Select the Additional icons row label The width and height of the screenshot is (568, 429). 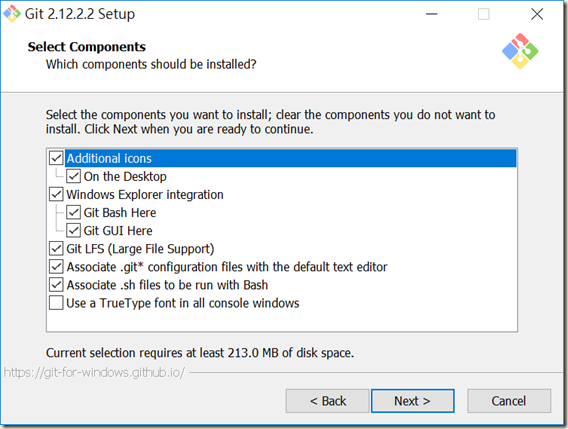109,158
